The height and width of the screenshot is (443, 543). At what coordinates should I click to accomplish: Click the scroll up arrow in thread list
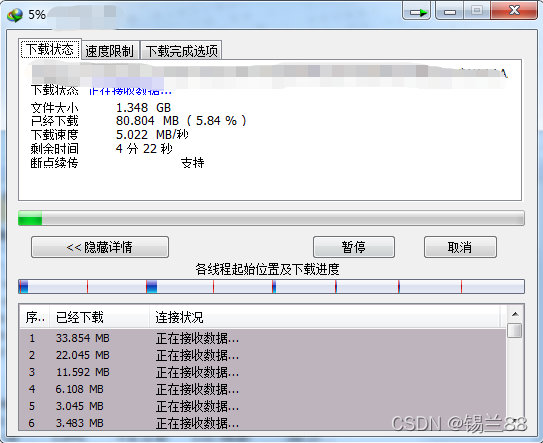point(515,314)
